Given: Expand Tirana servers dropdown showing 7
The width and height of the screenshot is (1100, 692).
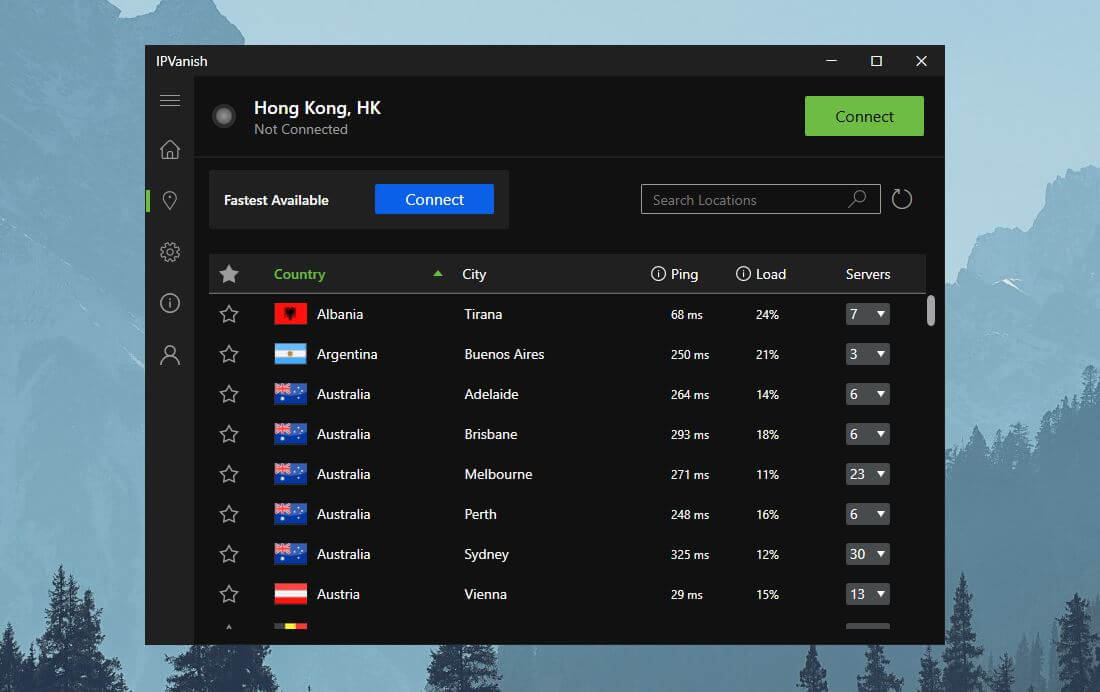Looking at the screenshot, I should point(868,314).
